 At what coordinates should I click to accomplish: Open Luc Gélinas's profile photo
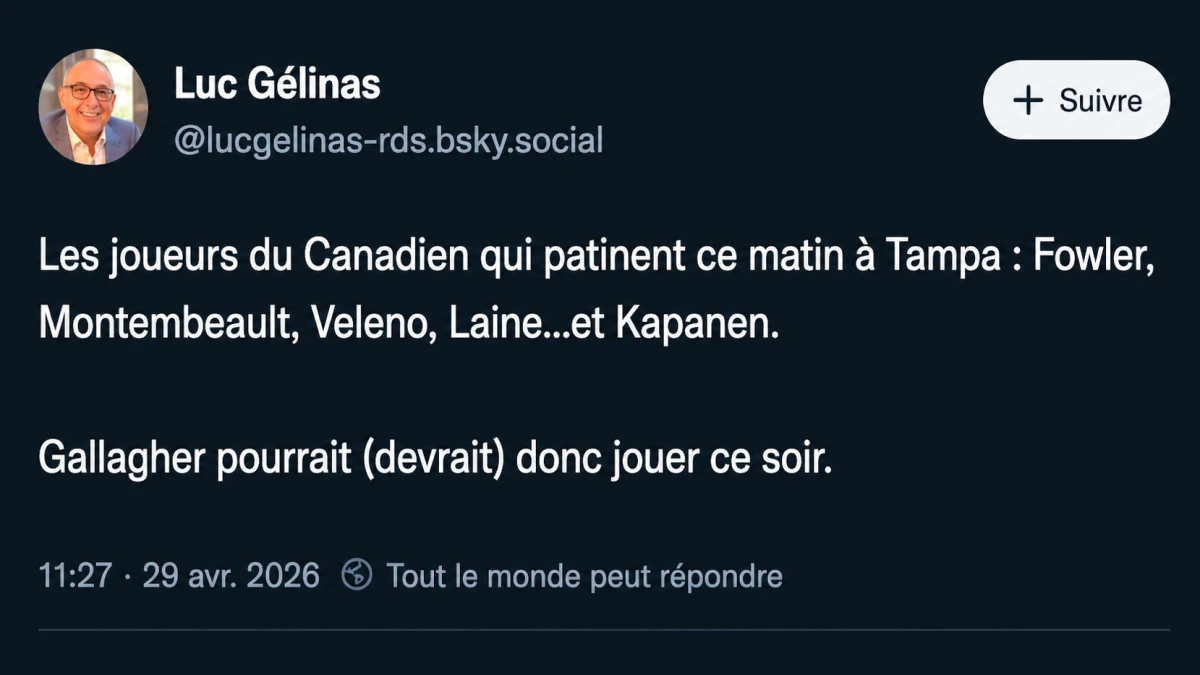pos(93,106)
